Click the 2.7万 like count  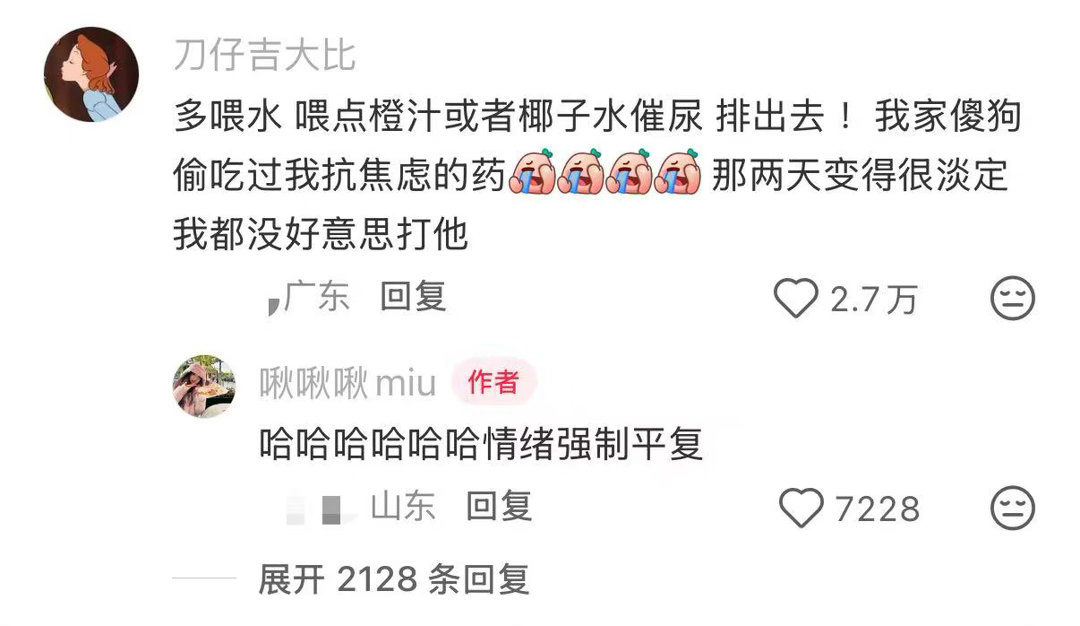coord(873,300)
